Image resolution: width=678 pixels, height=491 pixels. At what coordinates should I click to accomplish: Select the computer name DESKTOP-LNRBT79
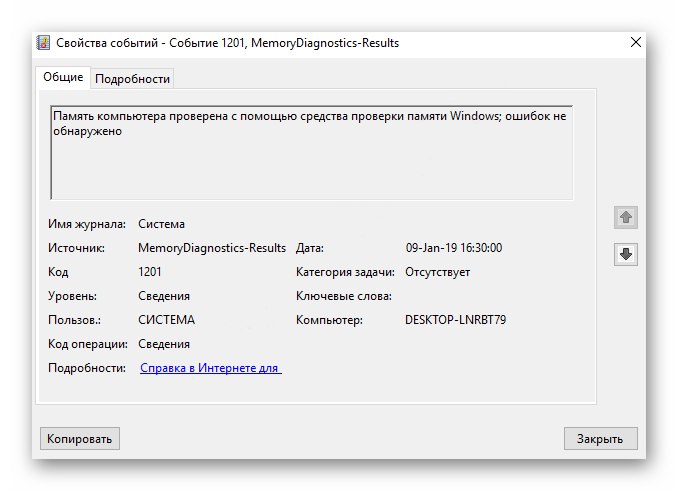click(455, 320)
